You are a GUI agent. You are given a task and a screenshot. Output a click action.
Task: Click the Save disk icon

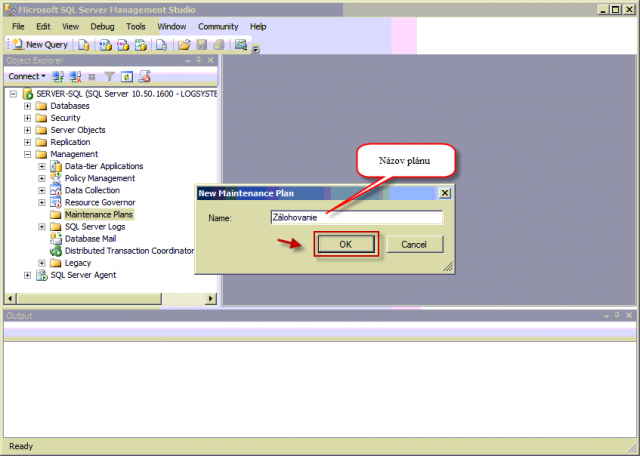(202, 44)
